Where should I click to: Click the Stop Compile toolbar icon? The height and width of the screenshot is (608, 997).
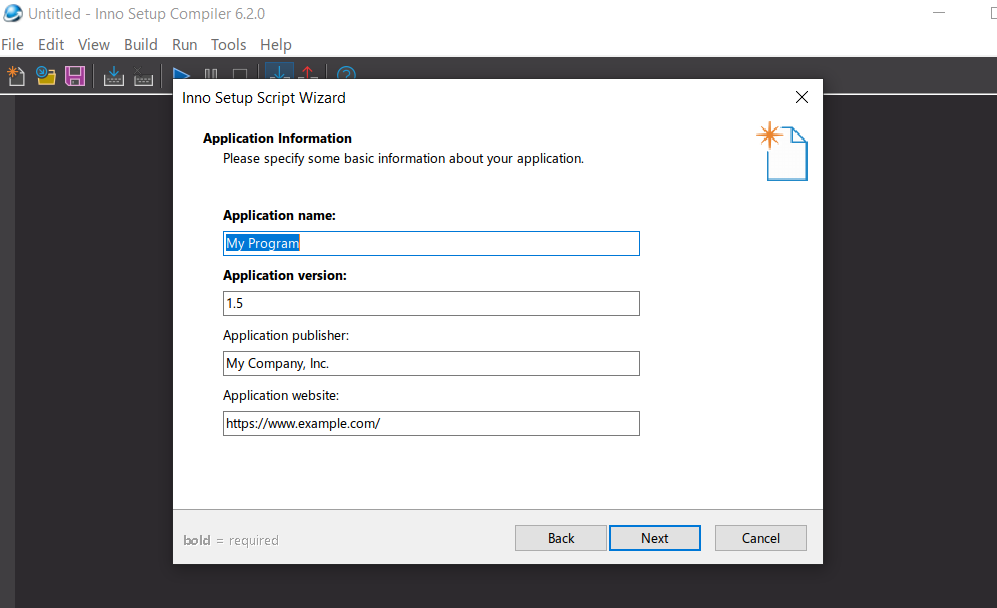(x=144, y=76)
